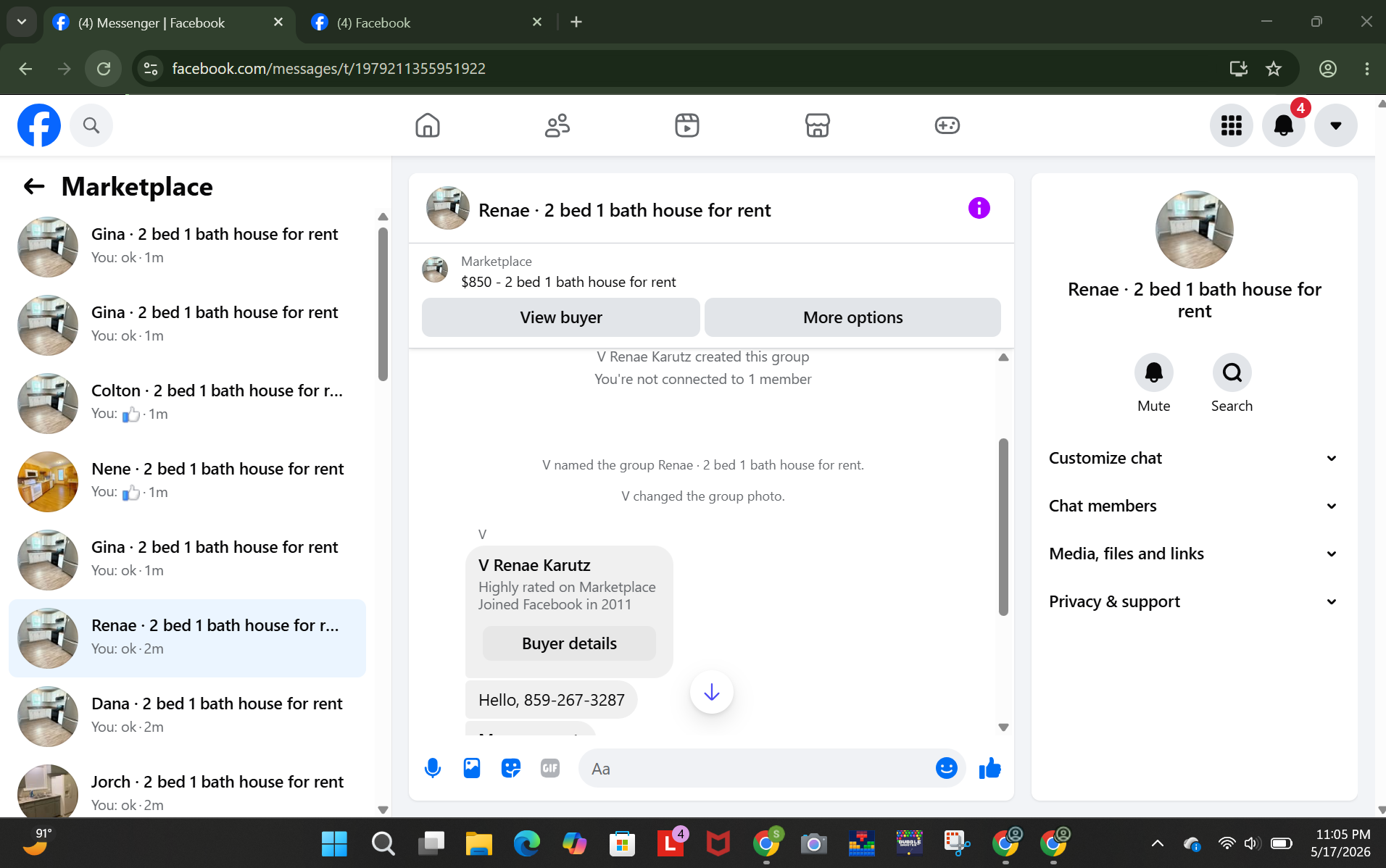Open Microsoft Edge from taskbar
The width and height of the screenshot is (1386, 868).
(x=526, y=843)
